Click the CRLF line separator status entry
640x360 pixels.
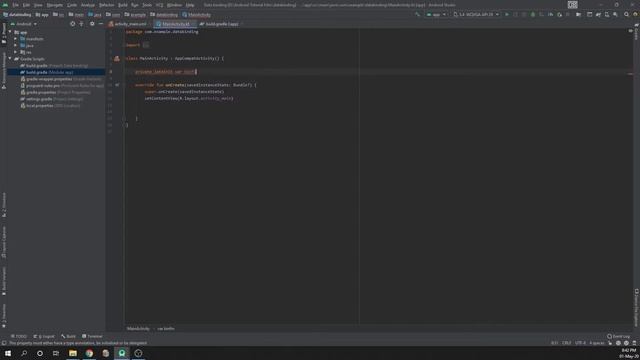pyautogui.click(x=567, y=343)
